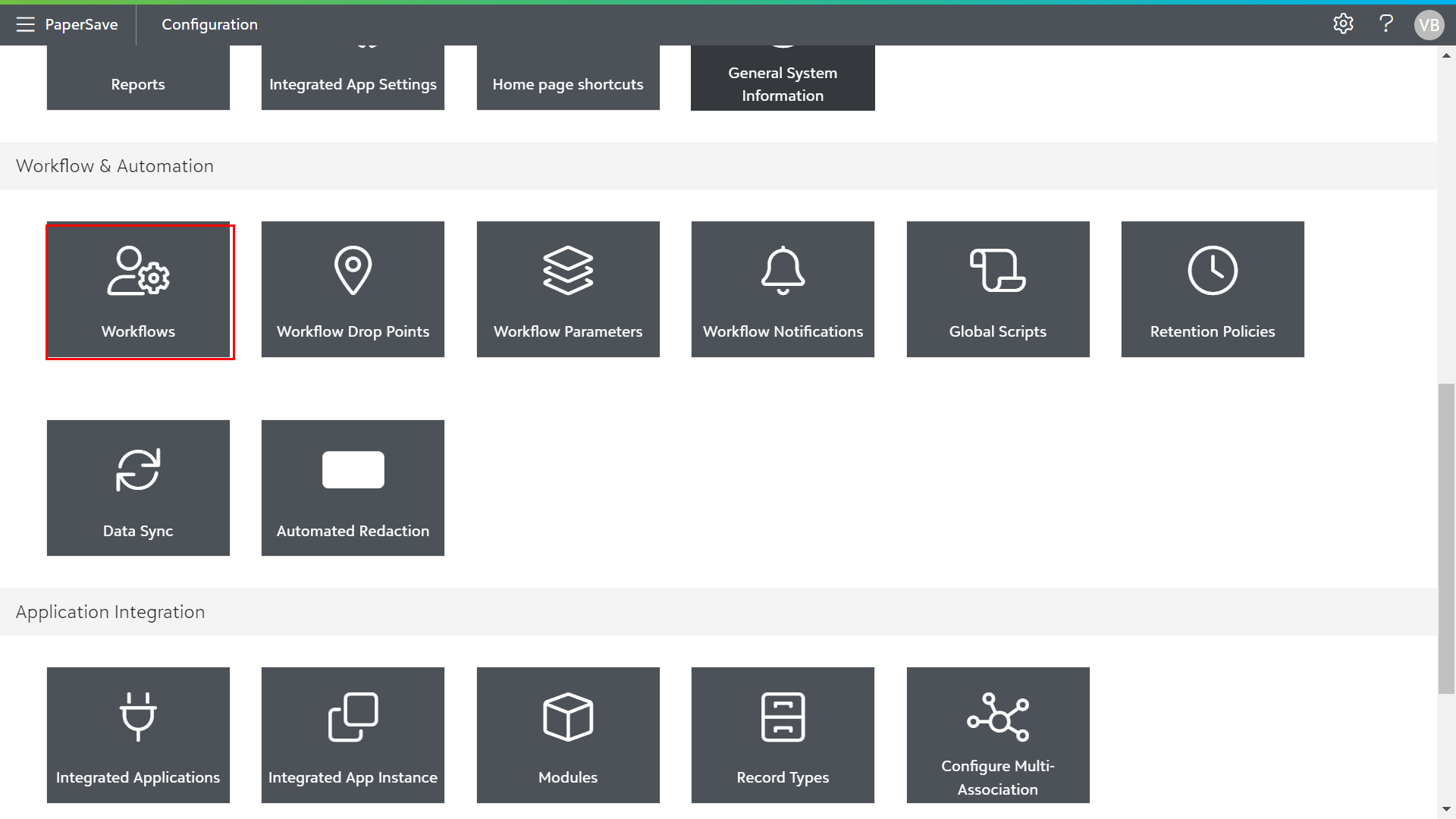Image resolution: width=1456 pixels, height=819 pixels.
Task: Expand the hamburger navigation menu
Action: click(x=25, y=24)
